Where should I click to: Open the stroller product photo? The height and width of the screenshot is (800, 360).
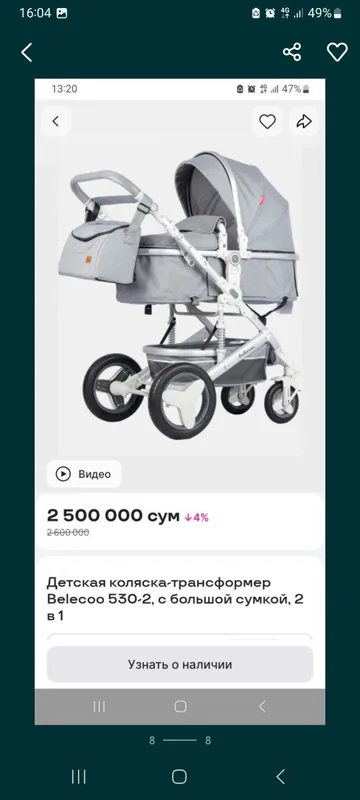[x=180, y=296]
